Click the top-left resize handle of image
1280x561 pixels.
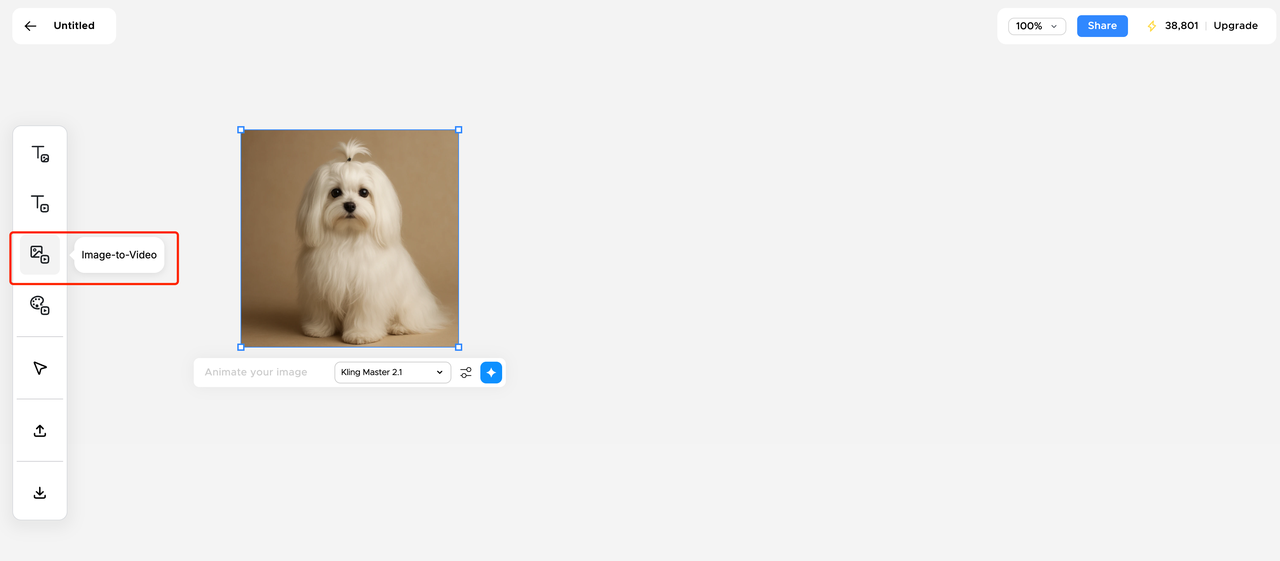(x=241, y=129)
